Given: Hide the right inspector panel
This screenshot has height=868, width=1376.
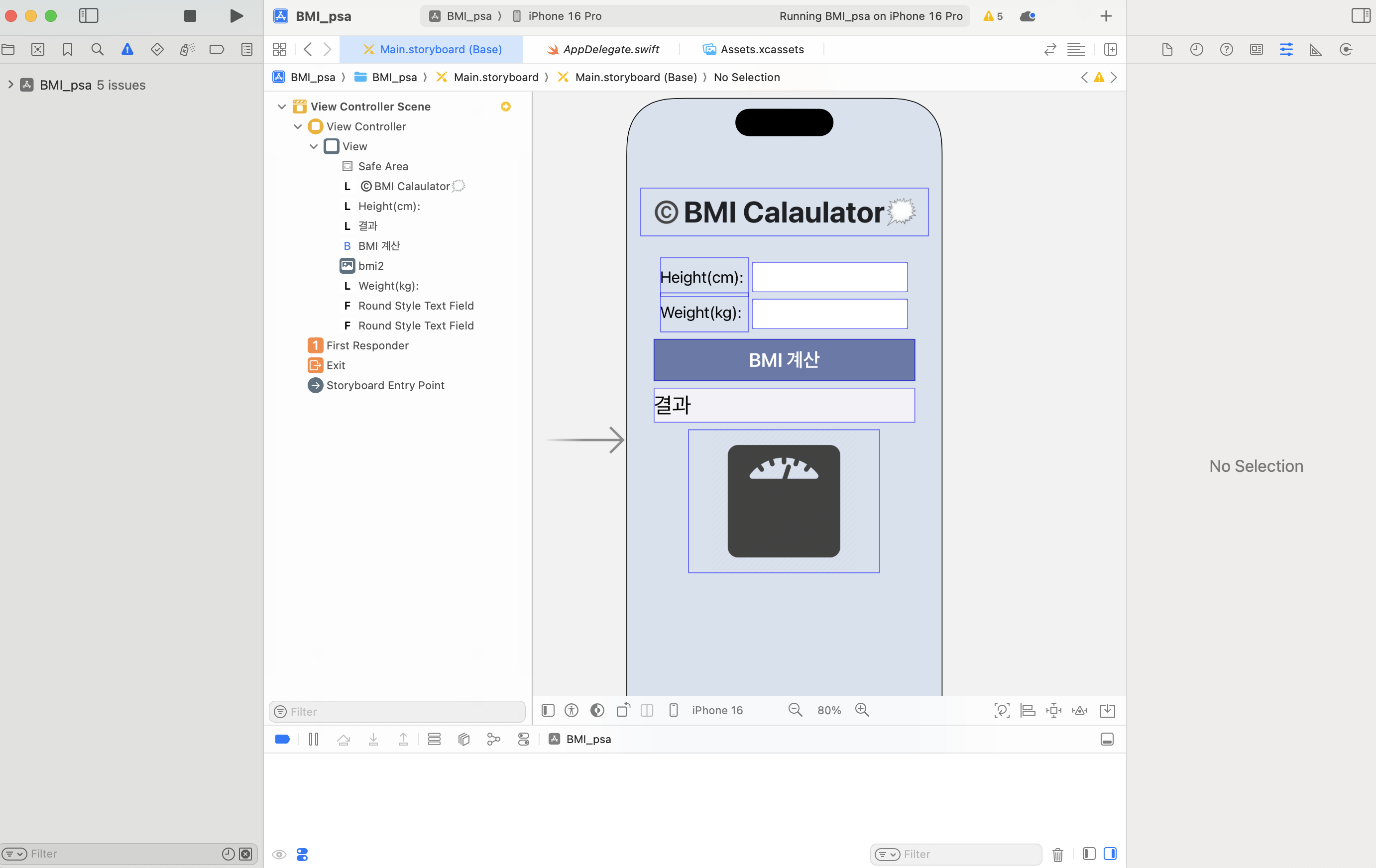Looking at the screenshot, I should tap(1360, 16).
